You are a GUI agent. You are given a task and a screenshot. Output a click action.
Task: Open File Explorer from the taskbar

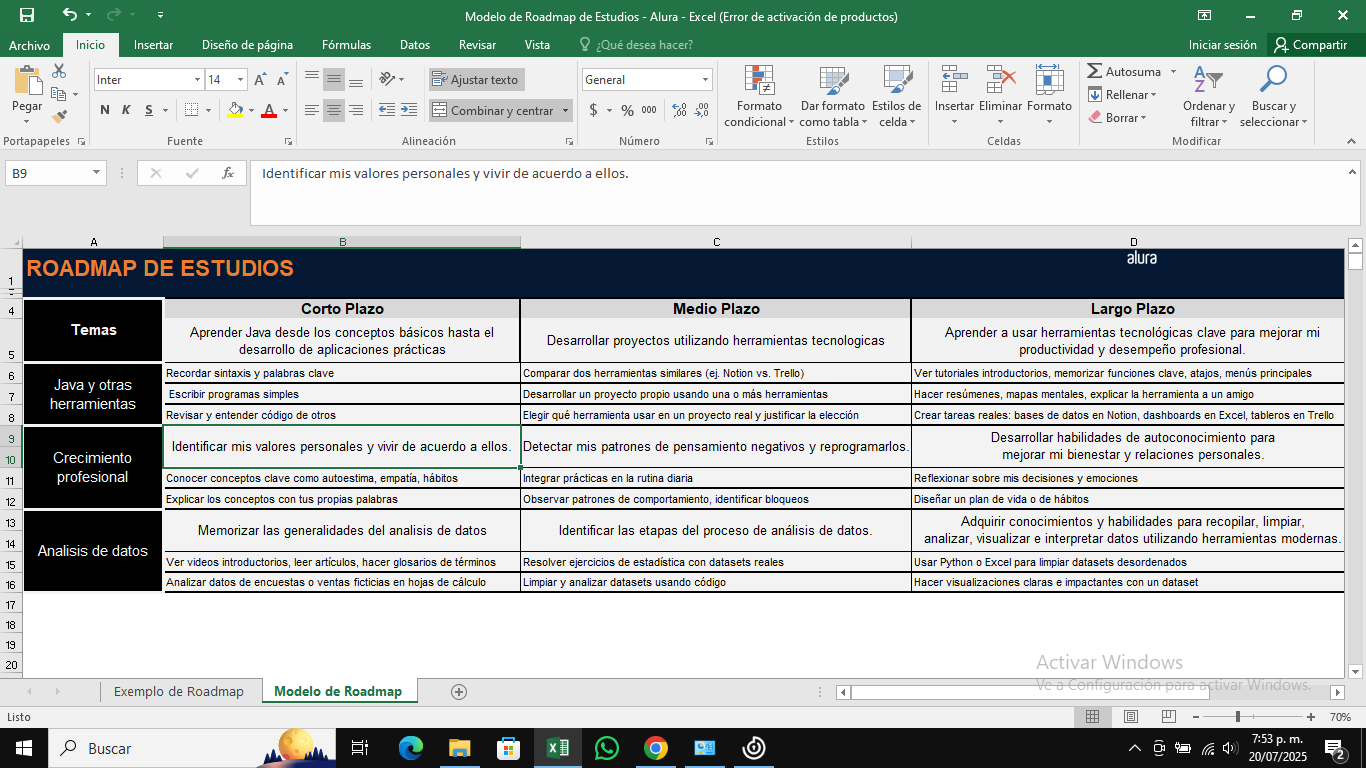click(460, 748)
